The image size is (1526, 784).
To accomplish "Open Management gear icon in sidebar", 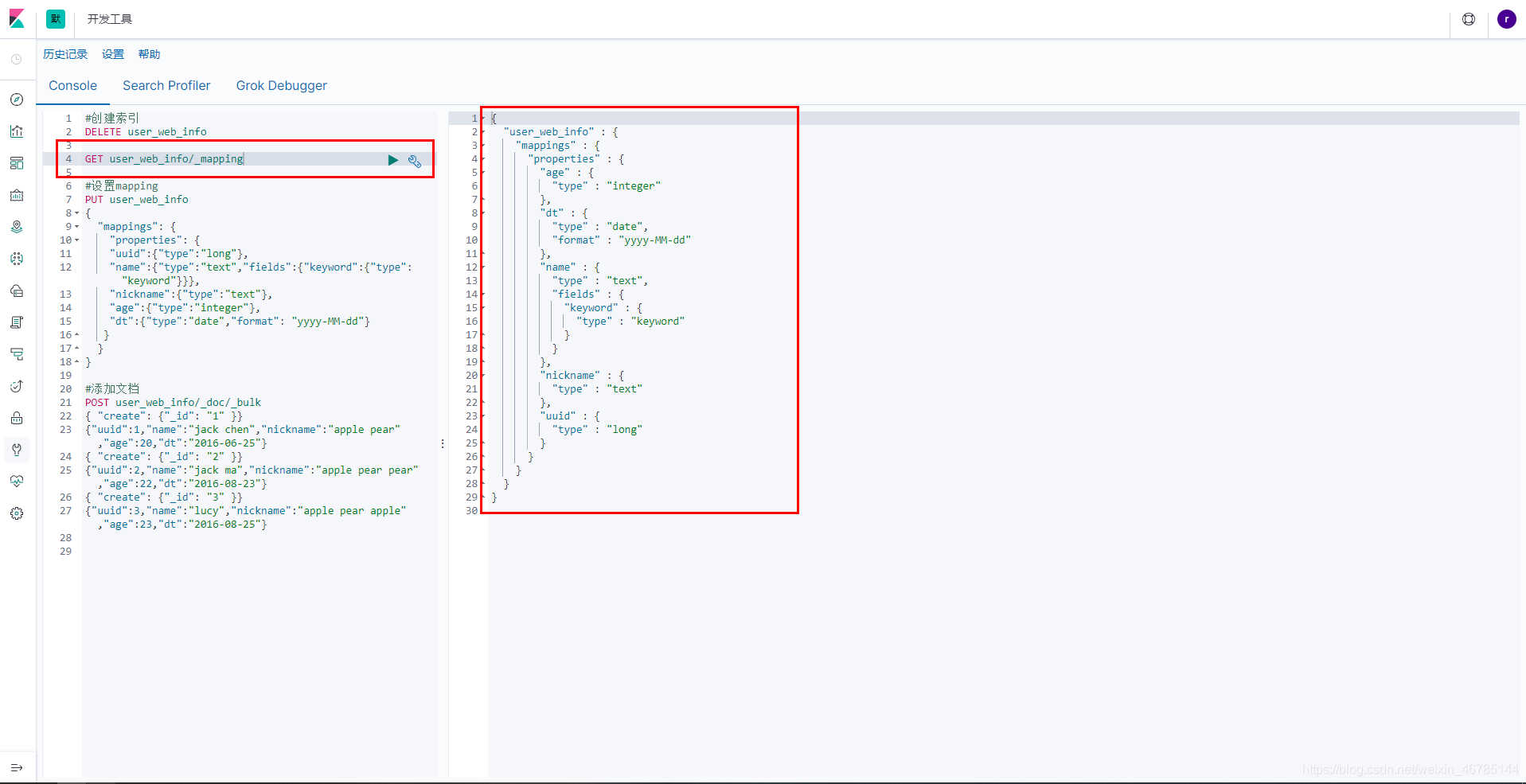I will pyautogui.click(x=17, y=513).
